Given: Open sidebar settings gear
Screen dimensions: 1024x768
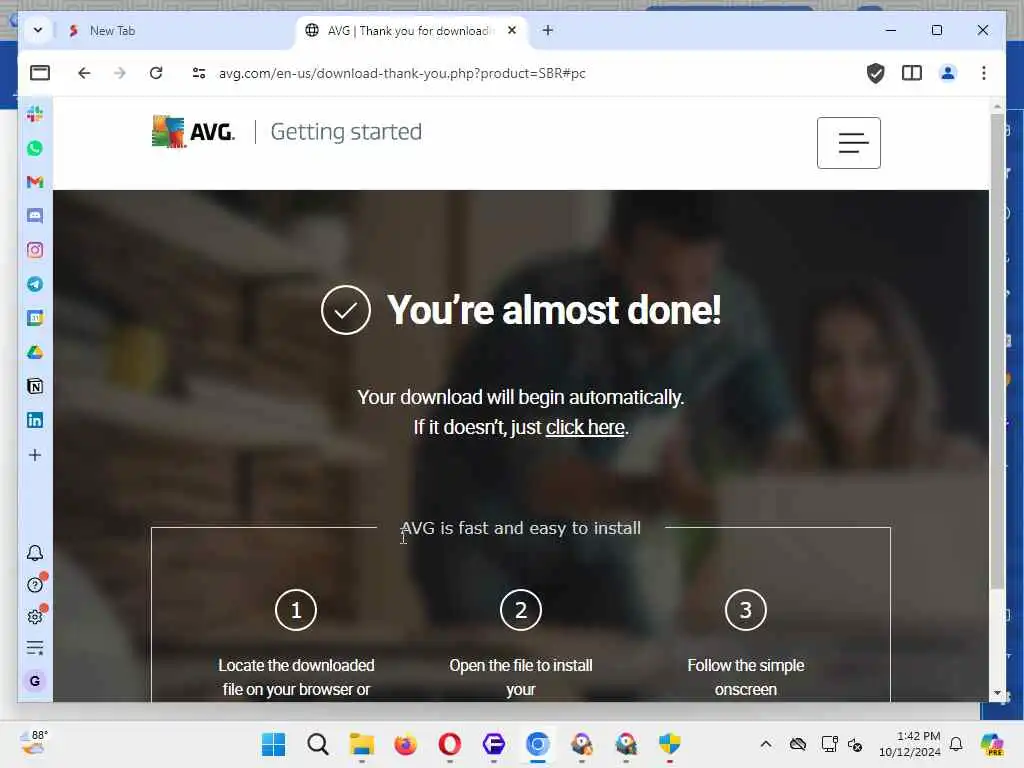Looking at the screenshot, I should (35, 616).
